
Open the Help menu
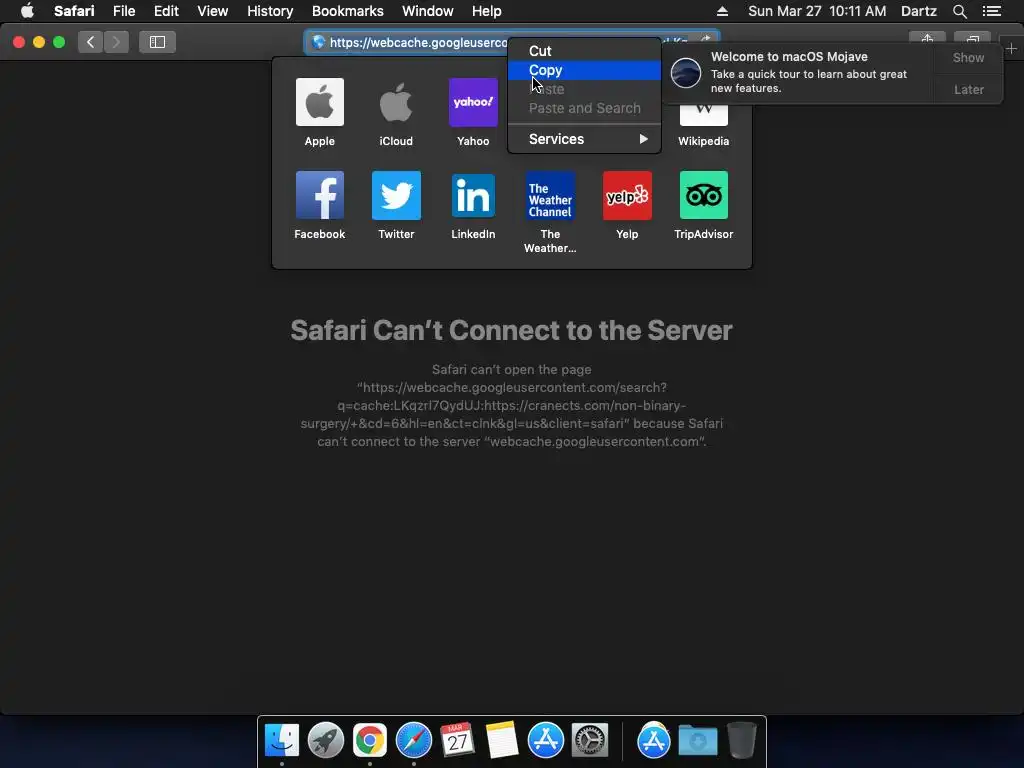[487, 11]
